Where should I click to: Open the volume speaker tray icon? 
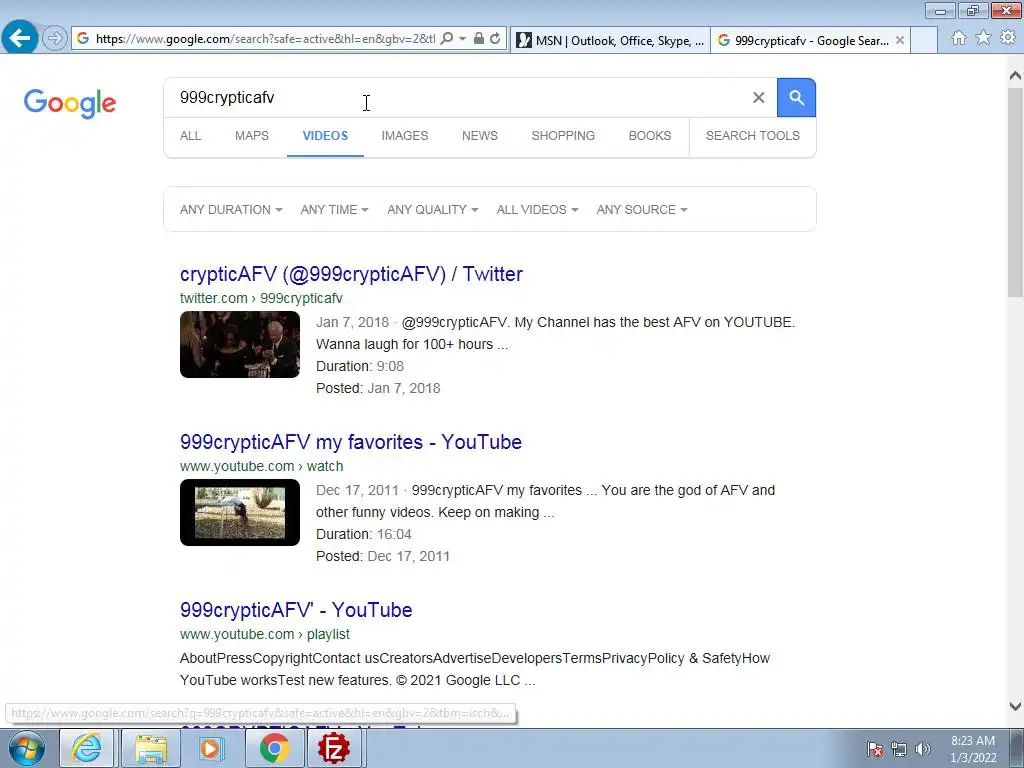pyautogui.click(x=923, y=750)
